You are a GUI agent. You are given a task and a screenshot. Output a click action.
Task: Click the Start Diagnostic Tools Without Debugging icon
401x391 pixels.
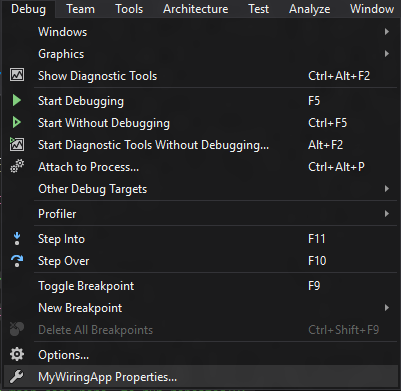[x=17, y=144]
